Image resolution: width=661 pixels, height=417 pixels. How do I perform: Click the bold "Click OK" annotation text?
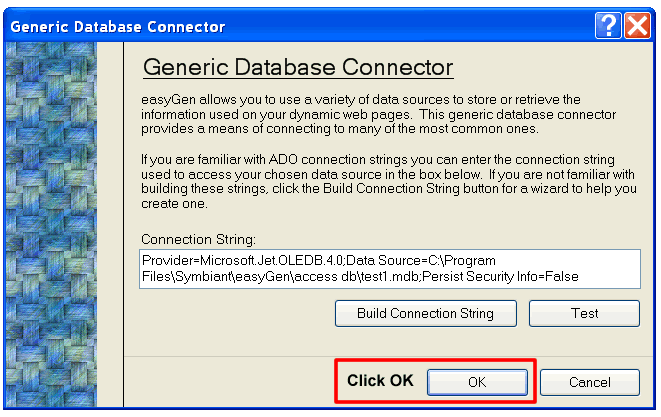pos(380,380)
